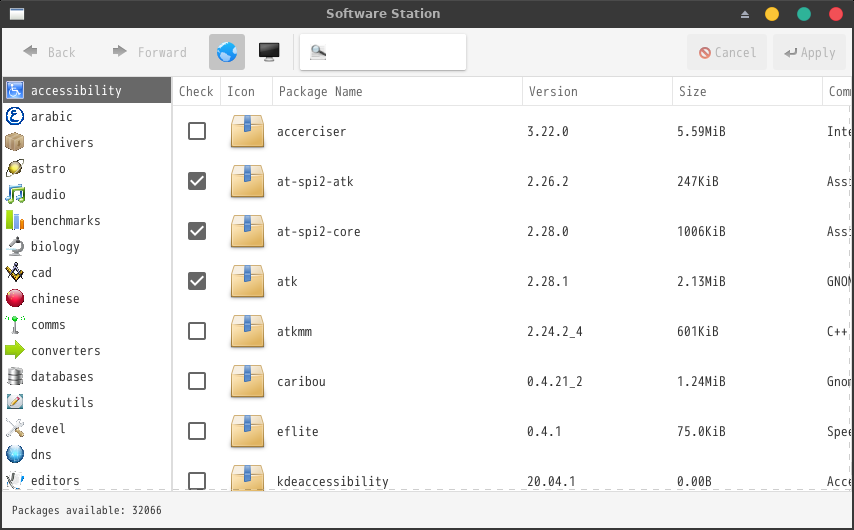Click the astro planet icon
Image resolution: width=854 pixels, height=530 pixels.
[x=15, y=168]
